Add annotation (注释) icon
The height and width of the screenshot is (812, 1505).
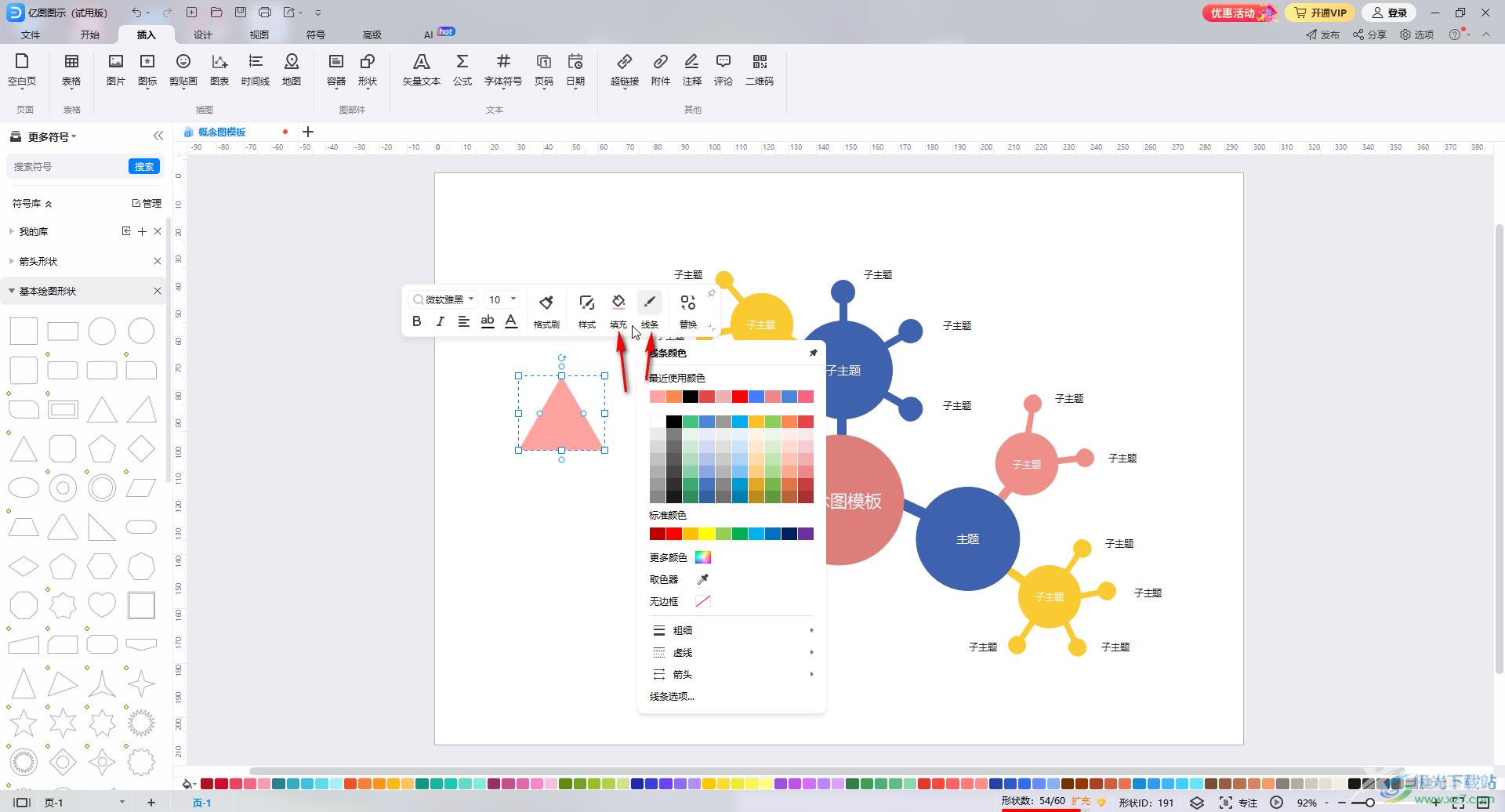click(692, 70)
